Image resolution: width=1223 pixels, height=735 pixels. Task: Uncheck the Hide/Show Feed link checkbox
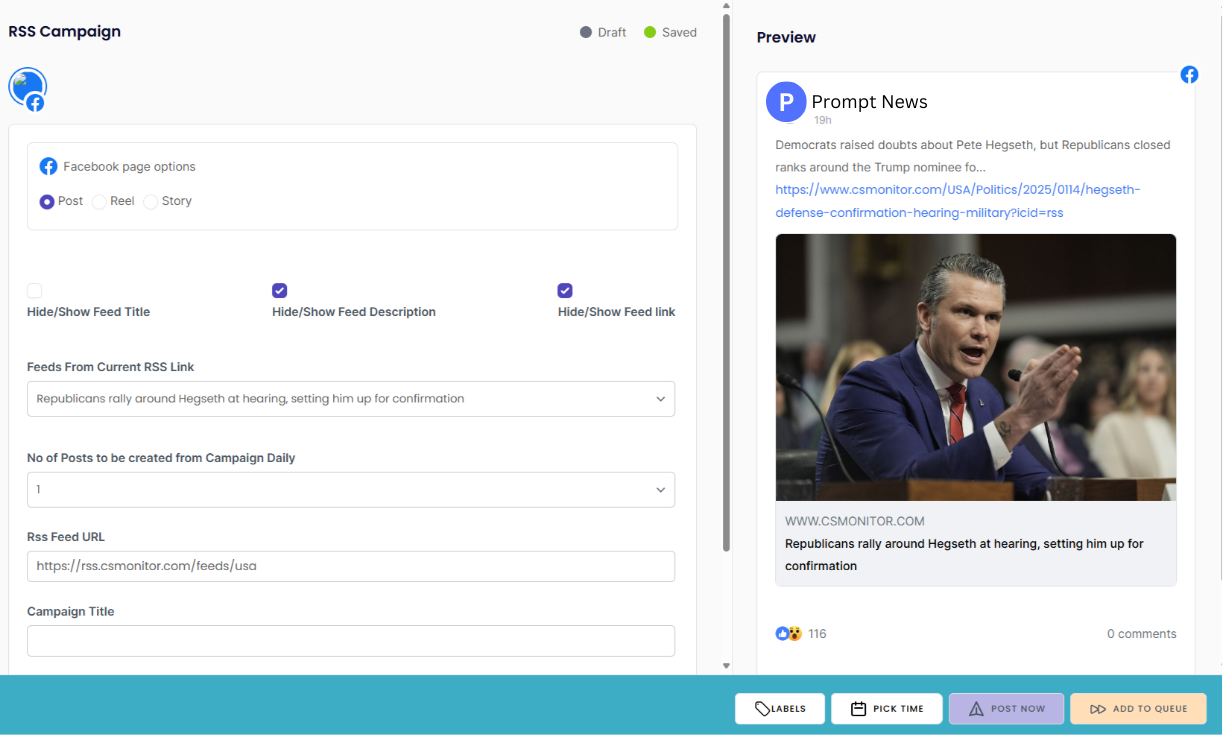point(565,291)
